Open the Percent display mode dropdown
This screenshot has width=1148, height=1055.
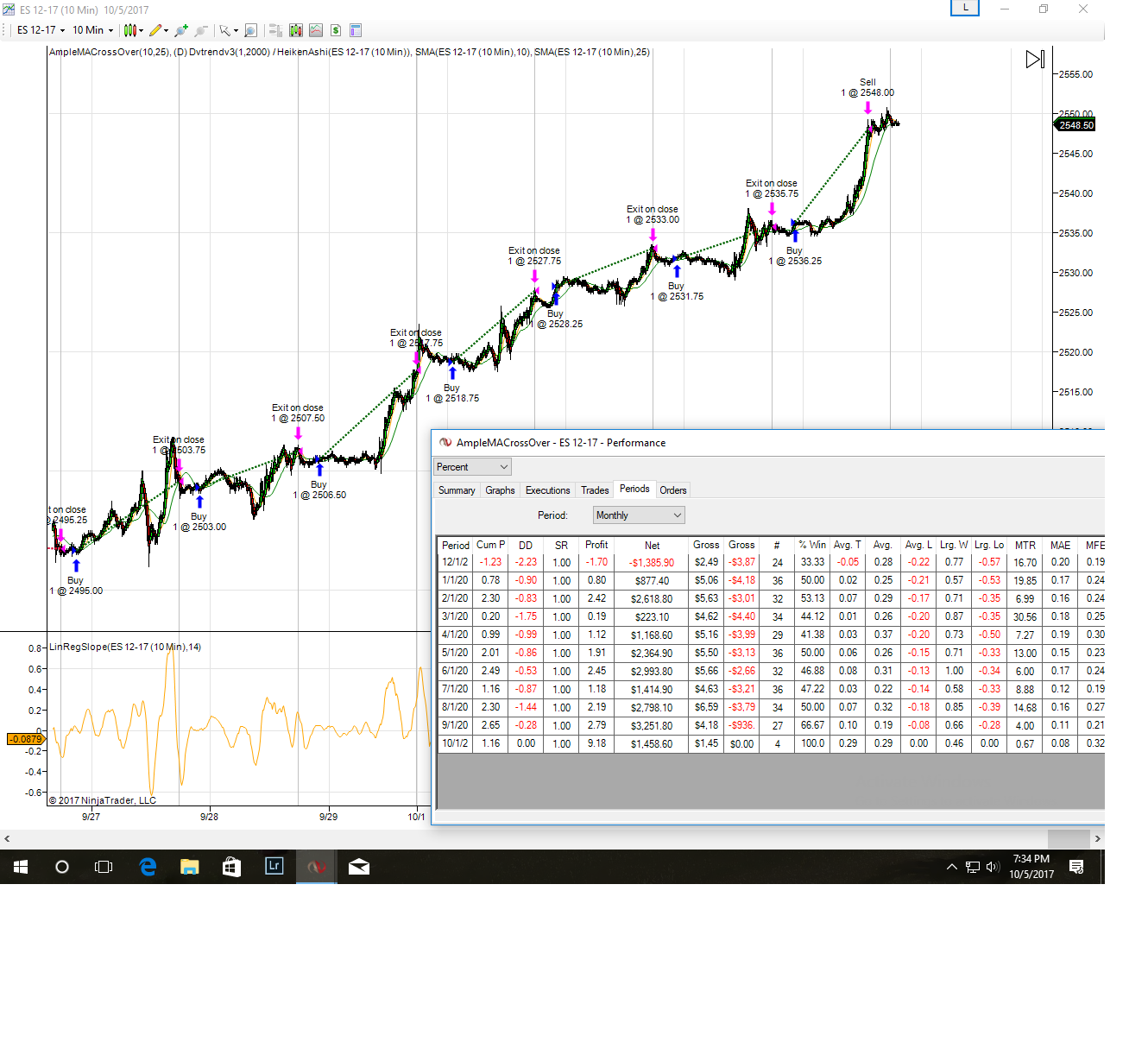pyautogui.click(x=472, y=467)
